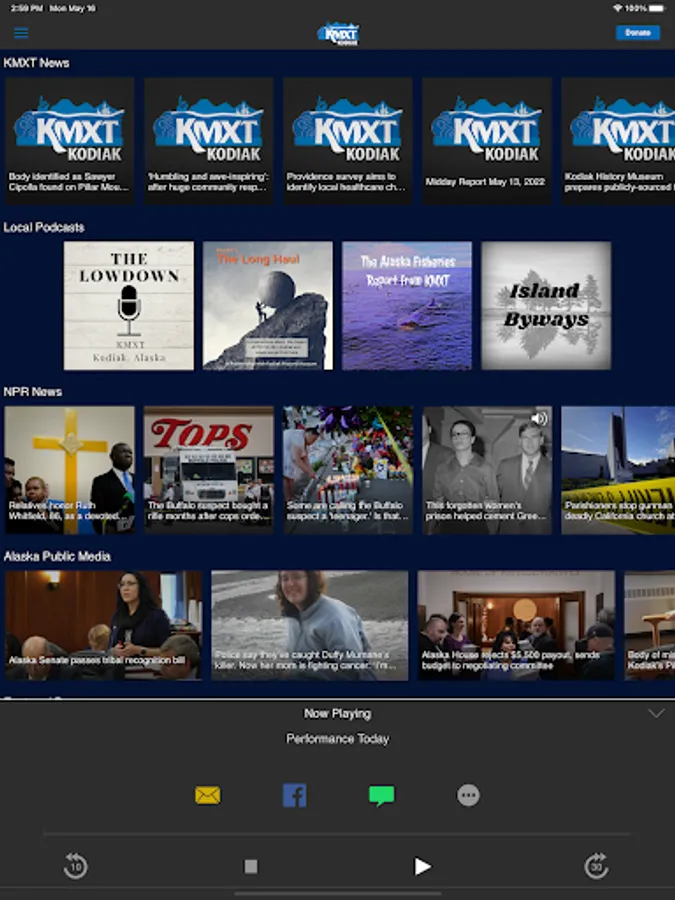This screenshot has width=675, height=900.
Task: Open Midday Report May 13, 2022
Action: [487, 141]
